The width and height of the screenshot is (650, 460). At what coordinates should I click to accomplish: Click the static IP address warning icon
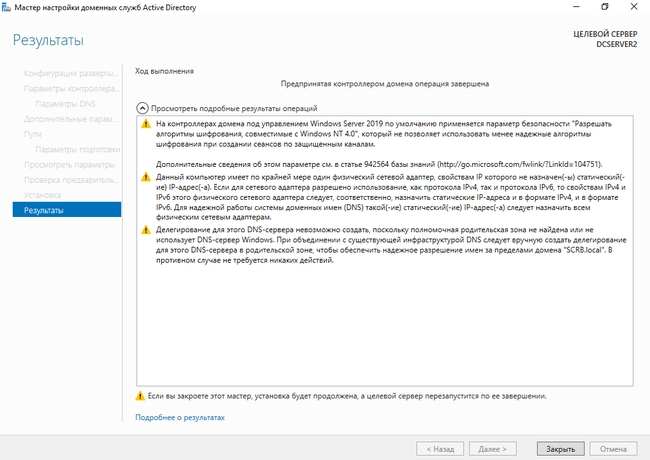point(147,177)
